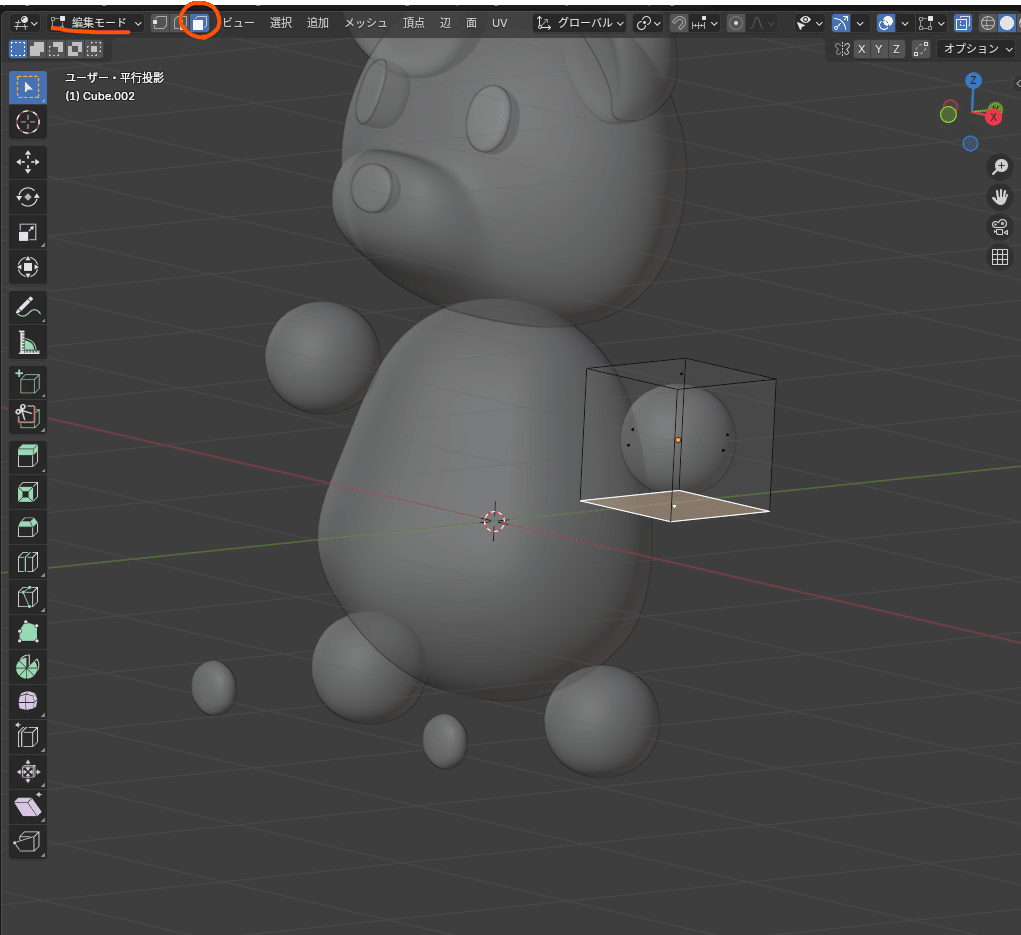
Task: Pick the Rotate tool
Action: pyautogui.click(x=27, y=197)
